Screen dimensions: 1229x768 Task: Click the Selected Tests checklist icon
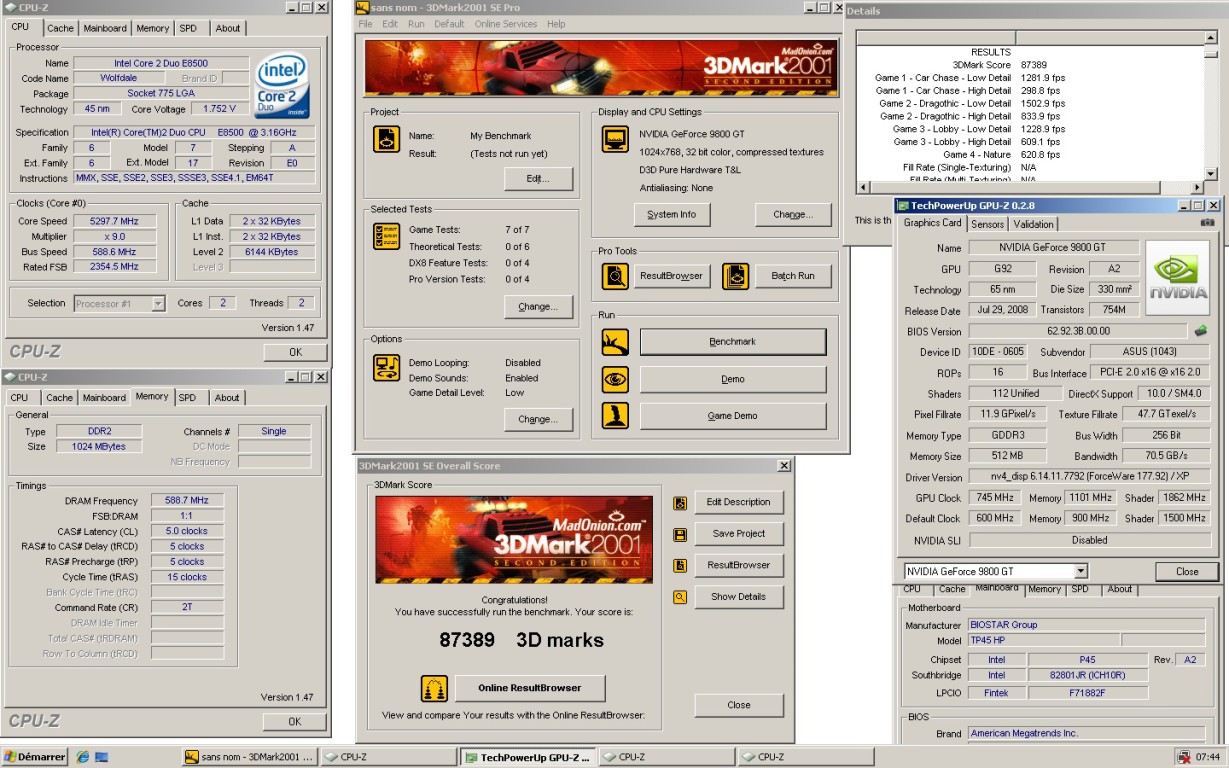pos(387,236)
